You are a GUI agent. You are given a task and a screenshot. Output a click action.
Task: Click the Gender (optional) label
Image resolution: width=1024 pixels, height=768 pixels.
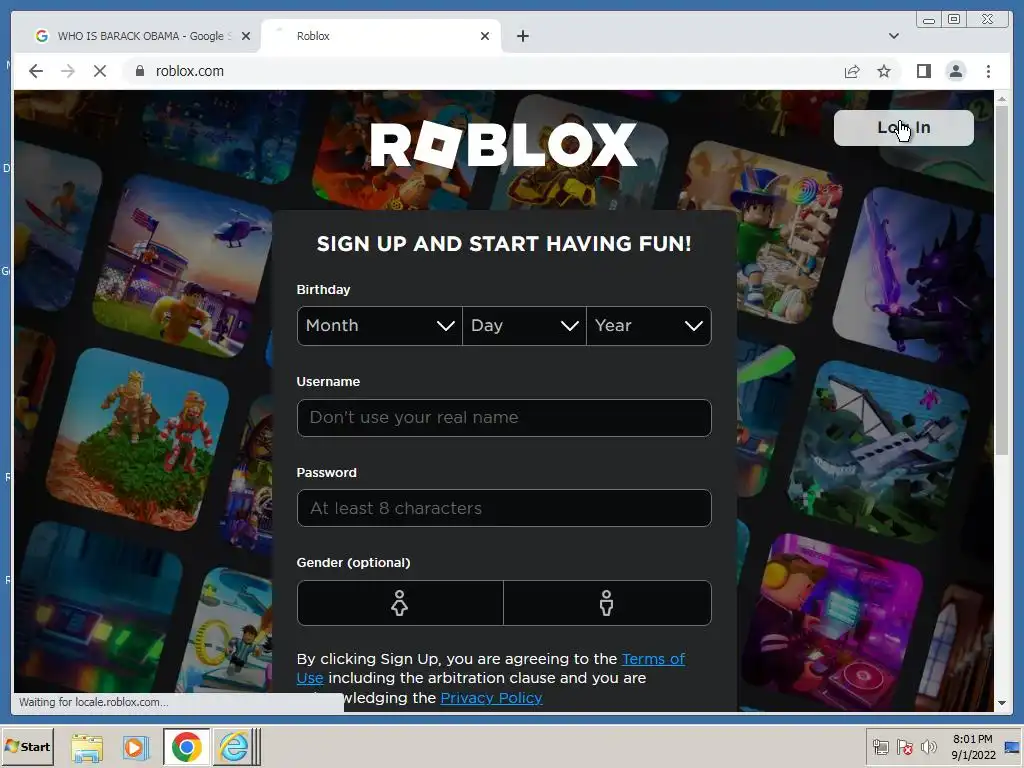click(353, 562)
